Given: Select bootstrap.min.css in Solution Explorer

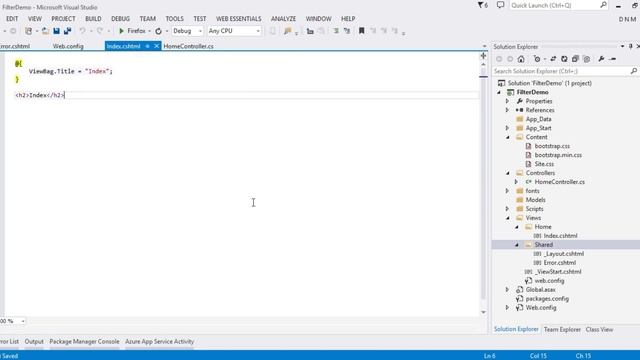Looking at the screenshot, I should [558, 155].
